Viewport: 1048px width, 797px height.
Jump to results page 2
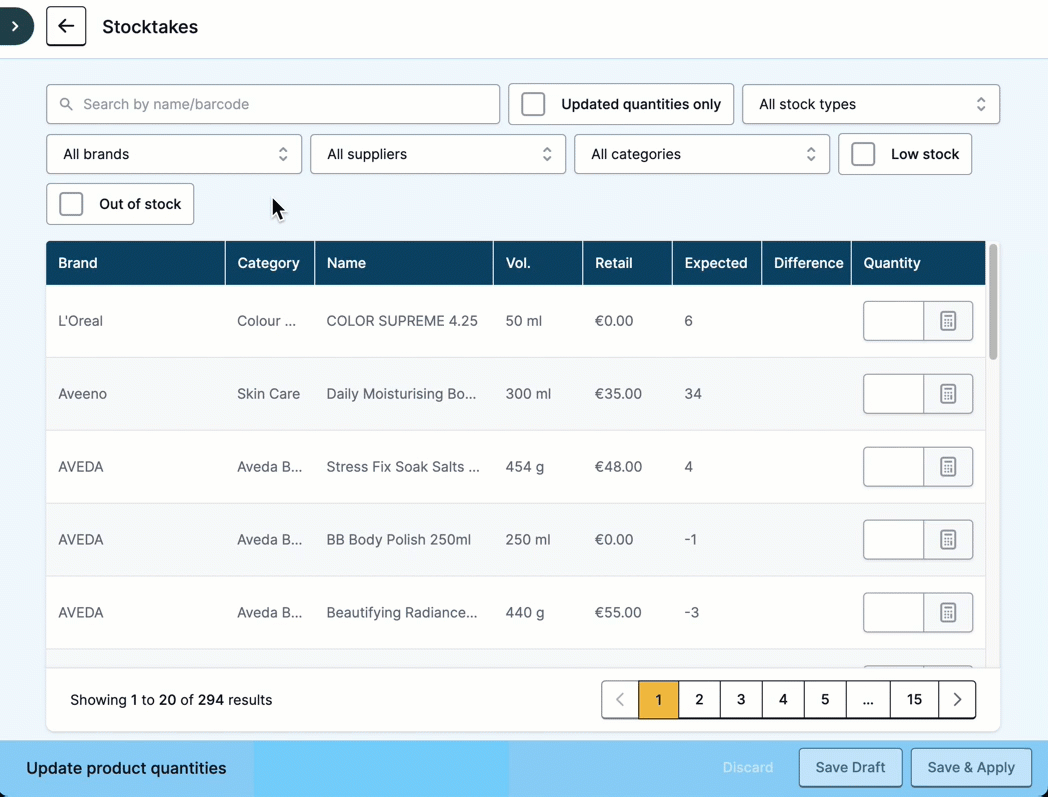coord(699,699)
